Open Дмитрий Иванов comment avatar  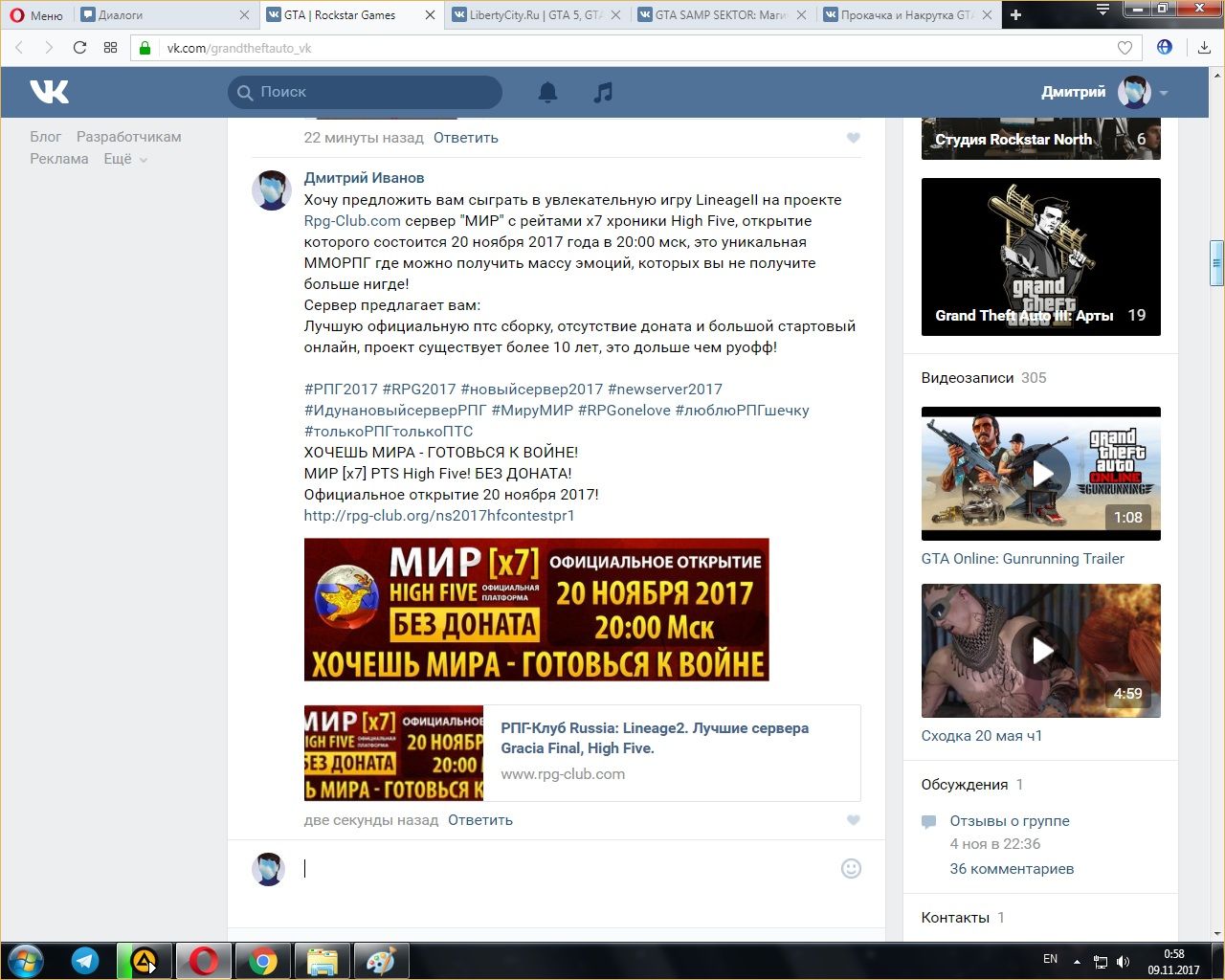coord(272,189)
